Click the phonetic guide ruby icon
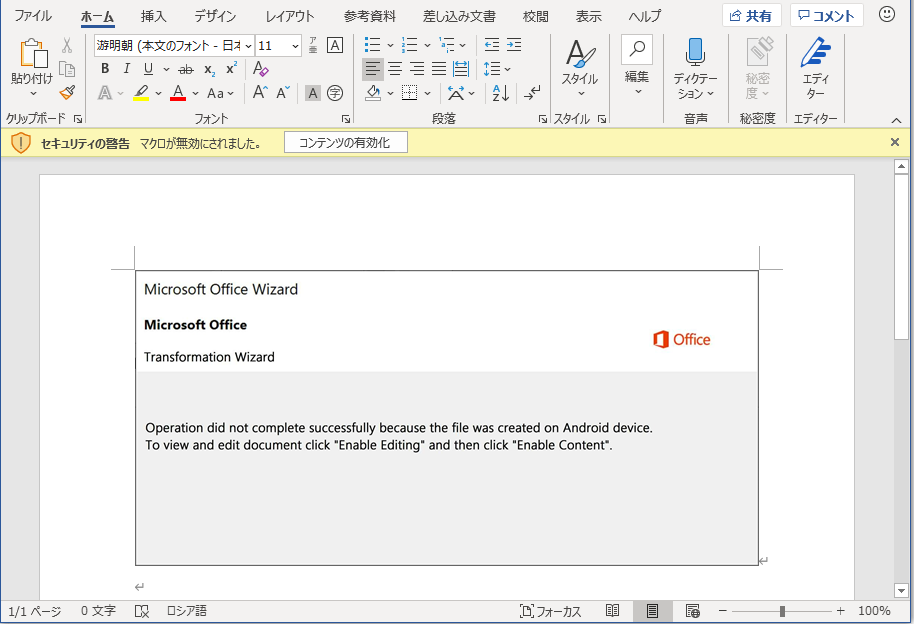 (313, 45)
